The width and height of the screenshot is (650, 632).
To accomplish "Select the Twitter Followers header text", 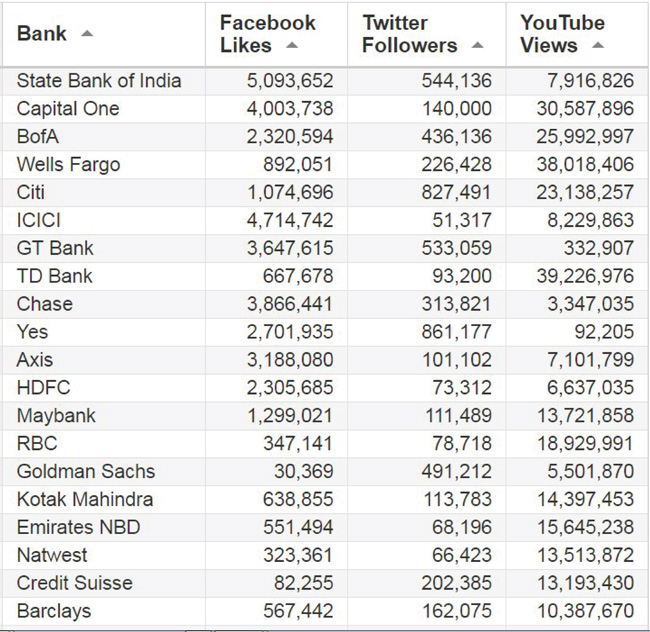I will [x=410, y=34].
